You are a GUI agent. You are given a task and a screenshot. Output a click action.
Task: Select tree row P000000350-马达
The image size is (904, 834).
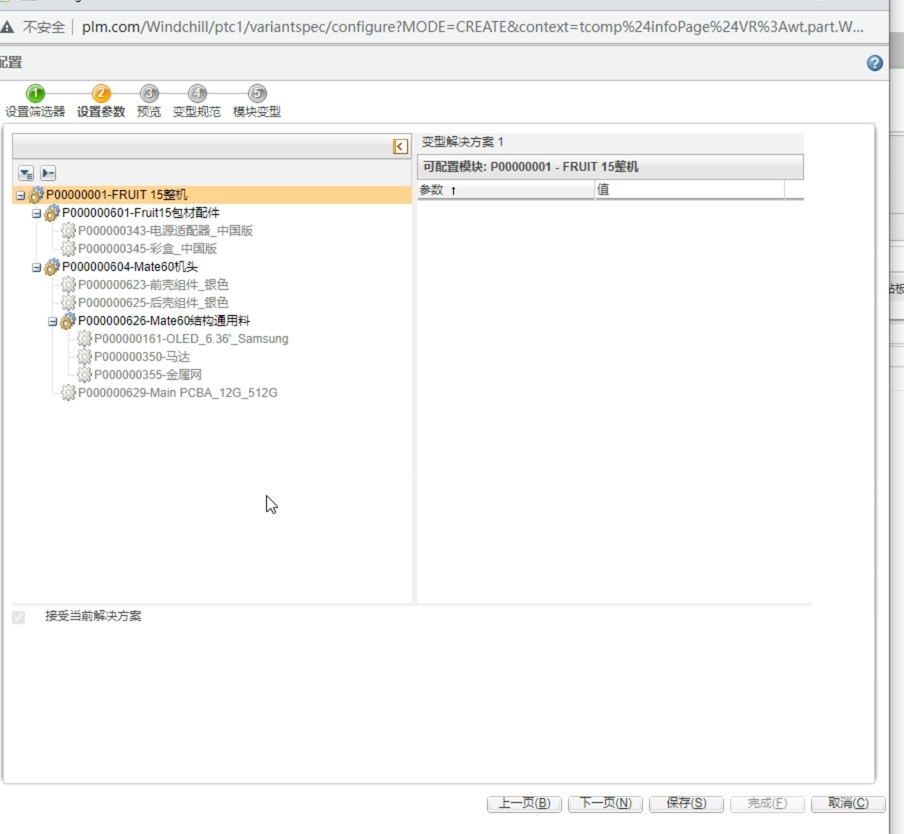pyautogui.click(x=142, y=357)
